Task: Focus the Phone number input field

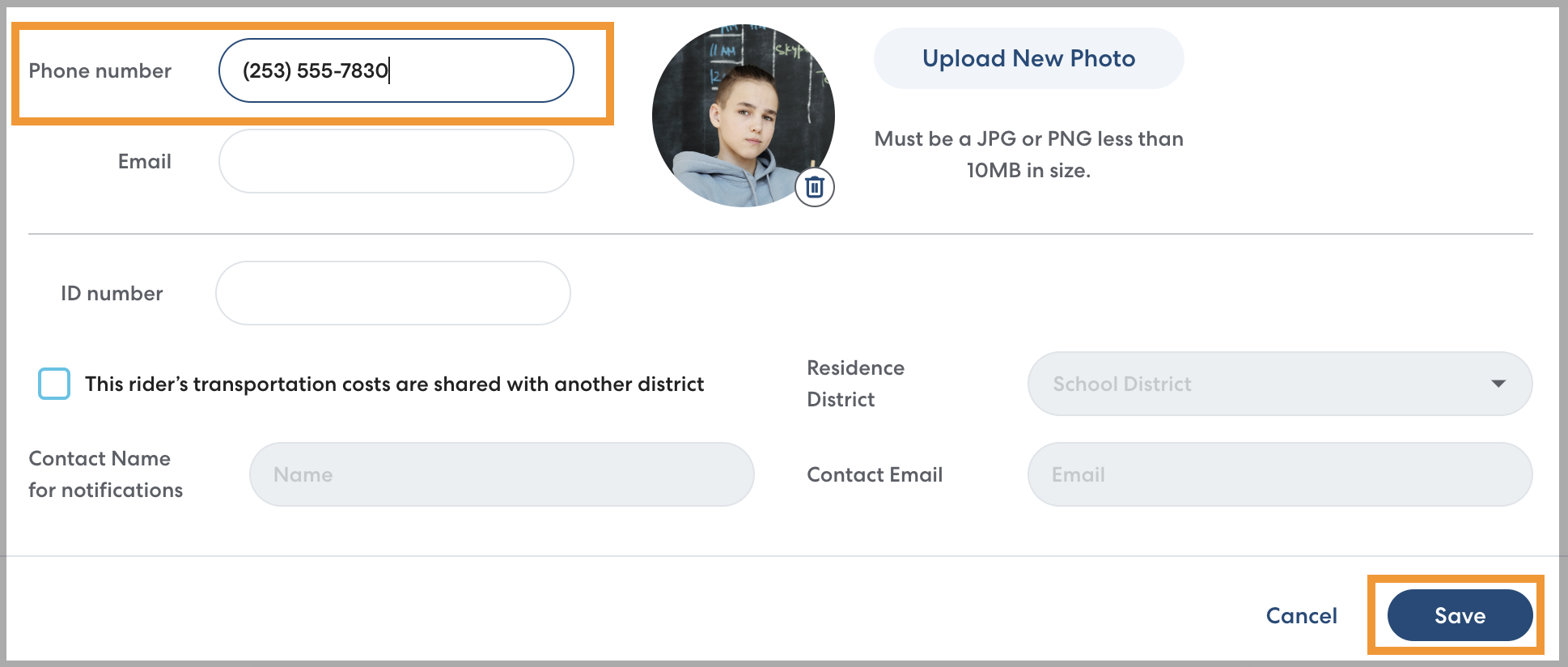Action: [x=396, y=70]
